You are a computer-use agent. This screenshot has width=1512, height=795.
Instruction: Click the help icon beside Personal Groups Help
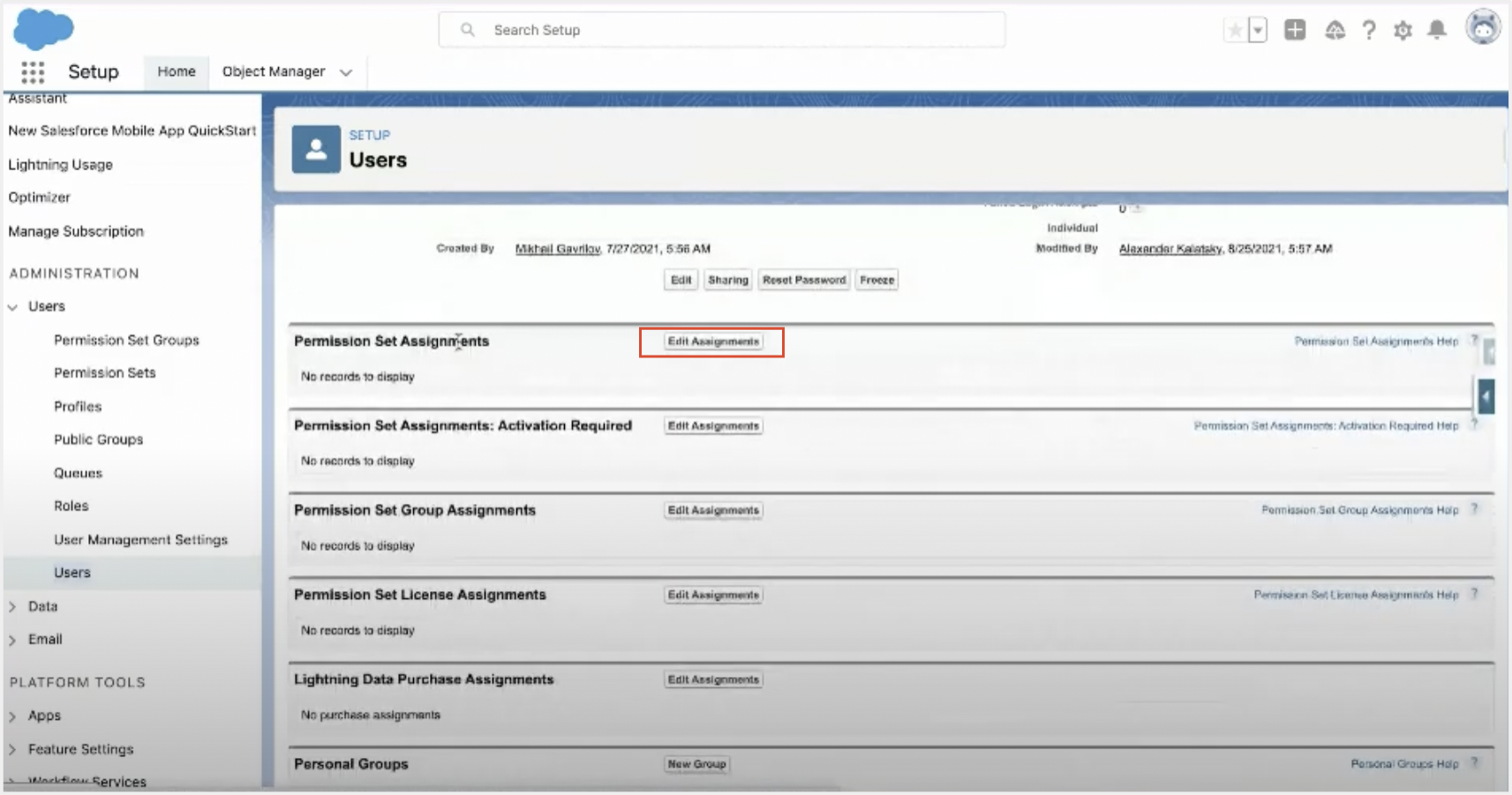coord(1474,764)
